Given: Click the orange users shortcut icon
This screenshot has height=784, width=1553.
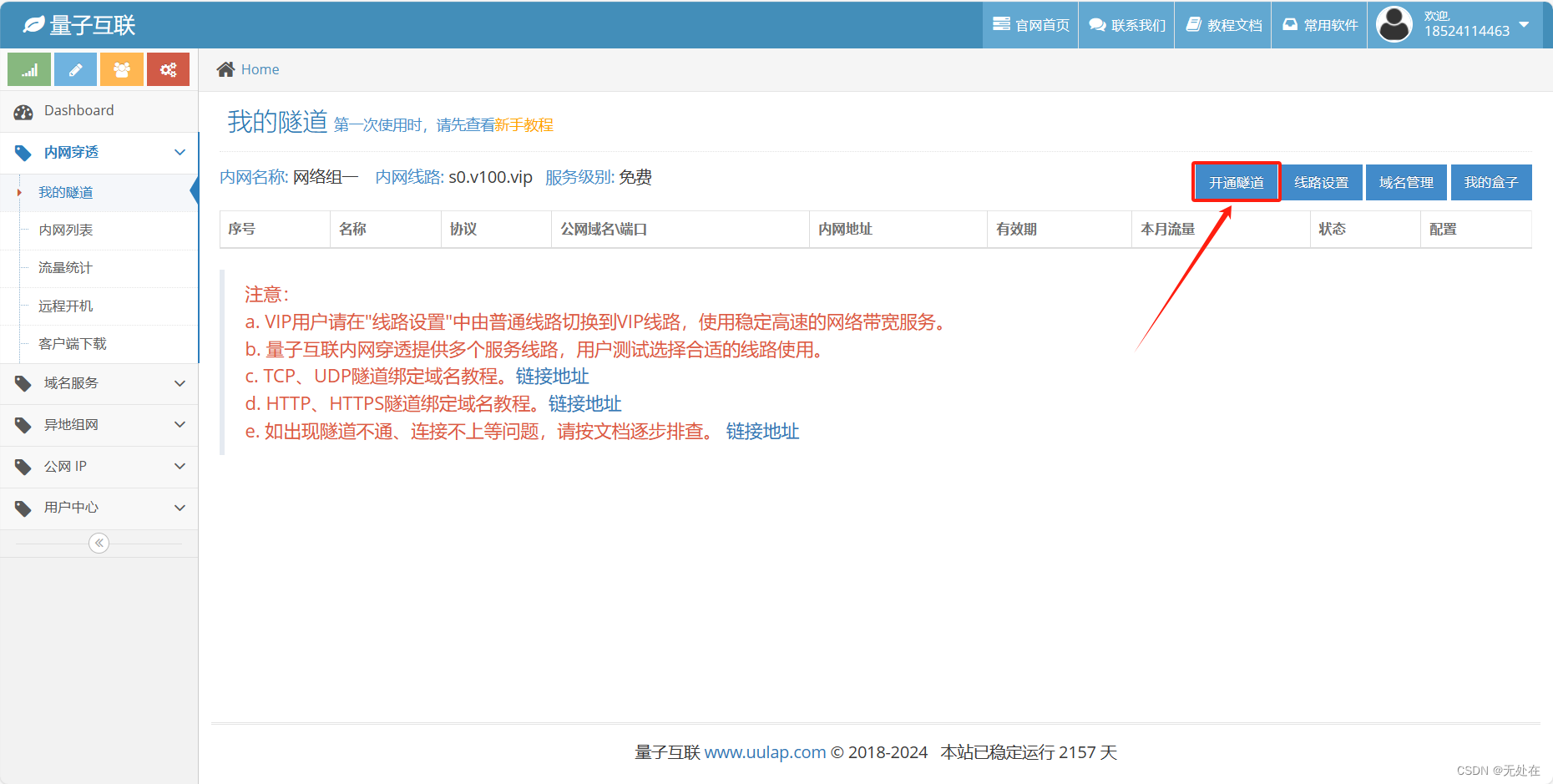Looking at the screenshot, I should (x=122, y=69).
